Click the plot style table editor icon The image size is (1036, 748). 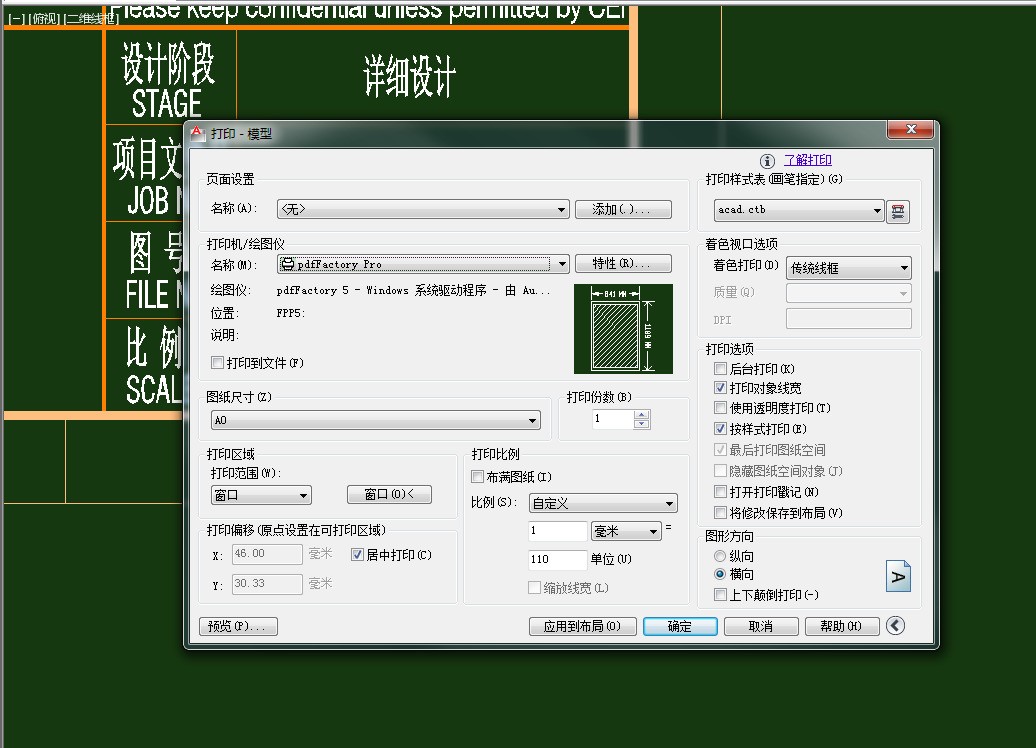[897, 211]
